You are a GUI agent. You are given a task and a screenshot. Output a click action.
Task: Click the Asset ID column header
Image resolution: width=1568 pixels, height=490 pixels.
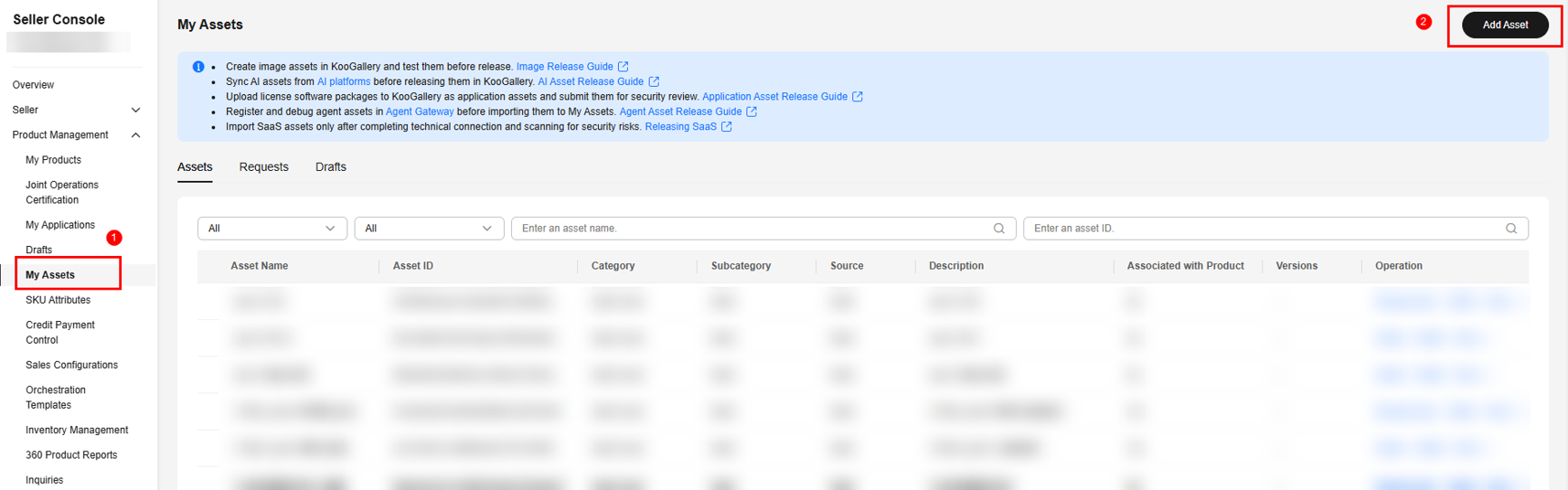point(413,266)
